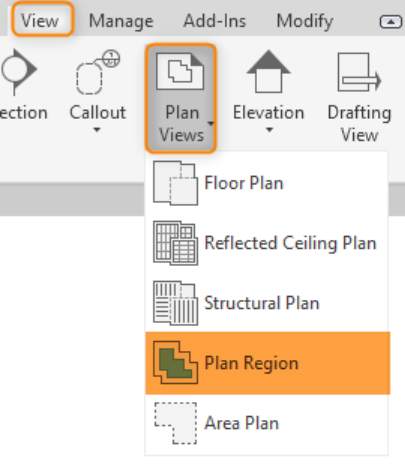405x474 pixels.
Task: Expand the Callout dropdown arrow
Action: click(x=97, y=130)
